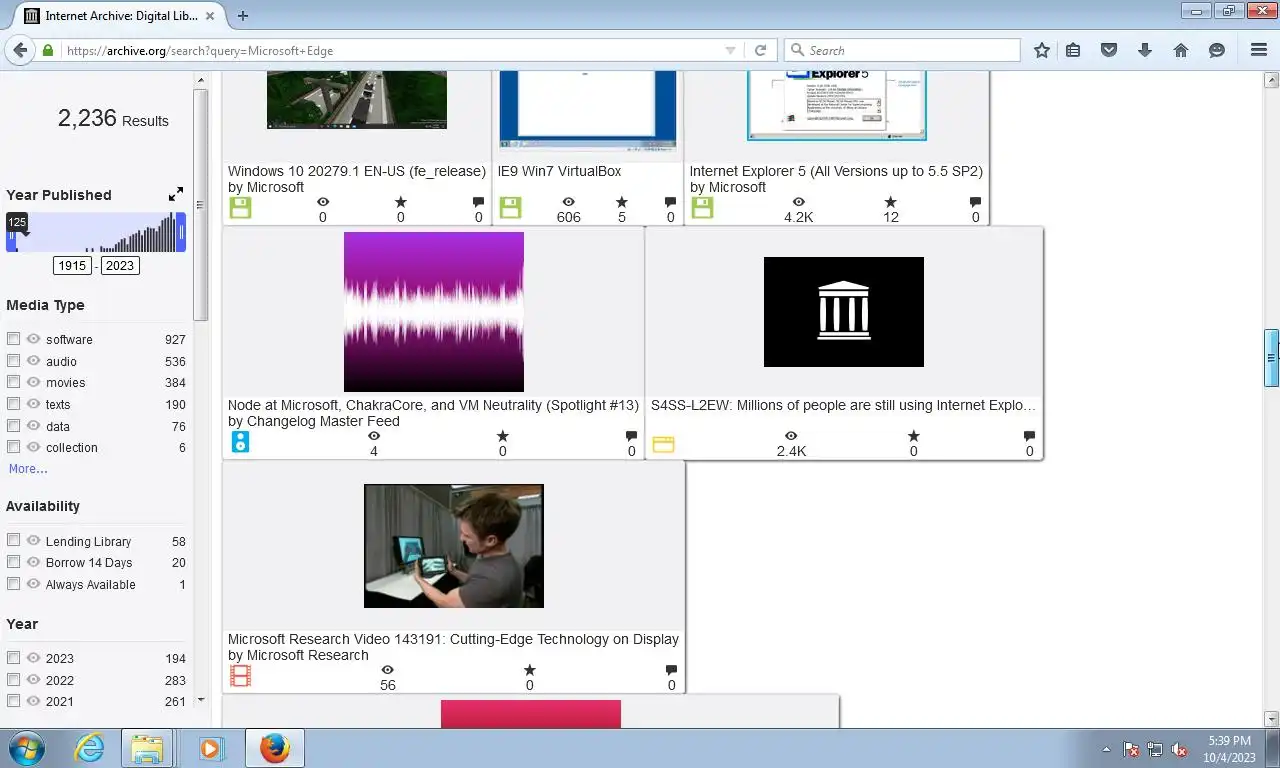Open the purple waveform audio thumbnail
The height and width of the screenshot is (768, 1280).
[x=434, y=312]
